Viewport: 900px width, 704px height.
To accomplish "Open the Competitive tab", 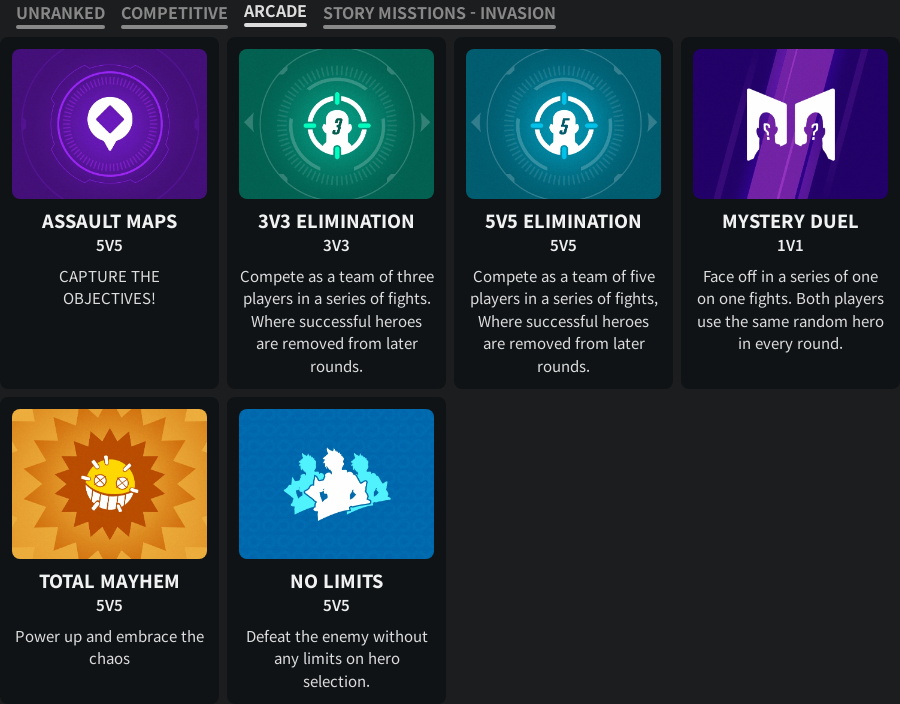I will 174,13.
